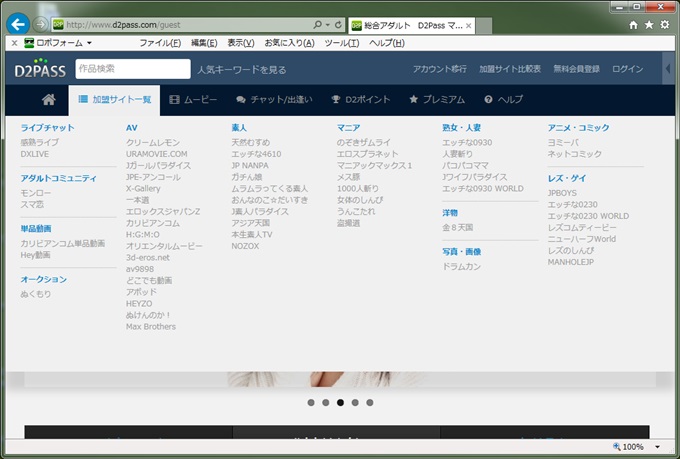680x459 pixels.
Task: Open the ロボフォーム dropdown
Action: pyautogui.click(x=58, y=43)
